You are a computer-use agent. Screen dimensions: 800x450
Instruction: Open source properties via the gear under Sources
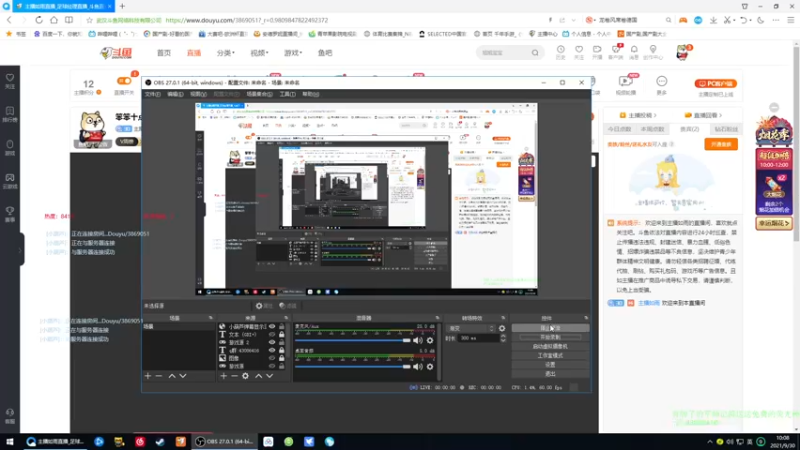(x=245, y=376)
